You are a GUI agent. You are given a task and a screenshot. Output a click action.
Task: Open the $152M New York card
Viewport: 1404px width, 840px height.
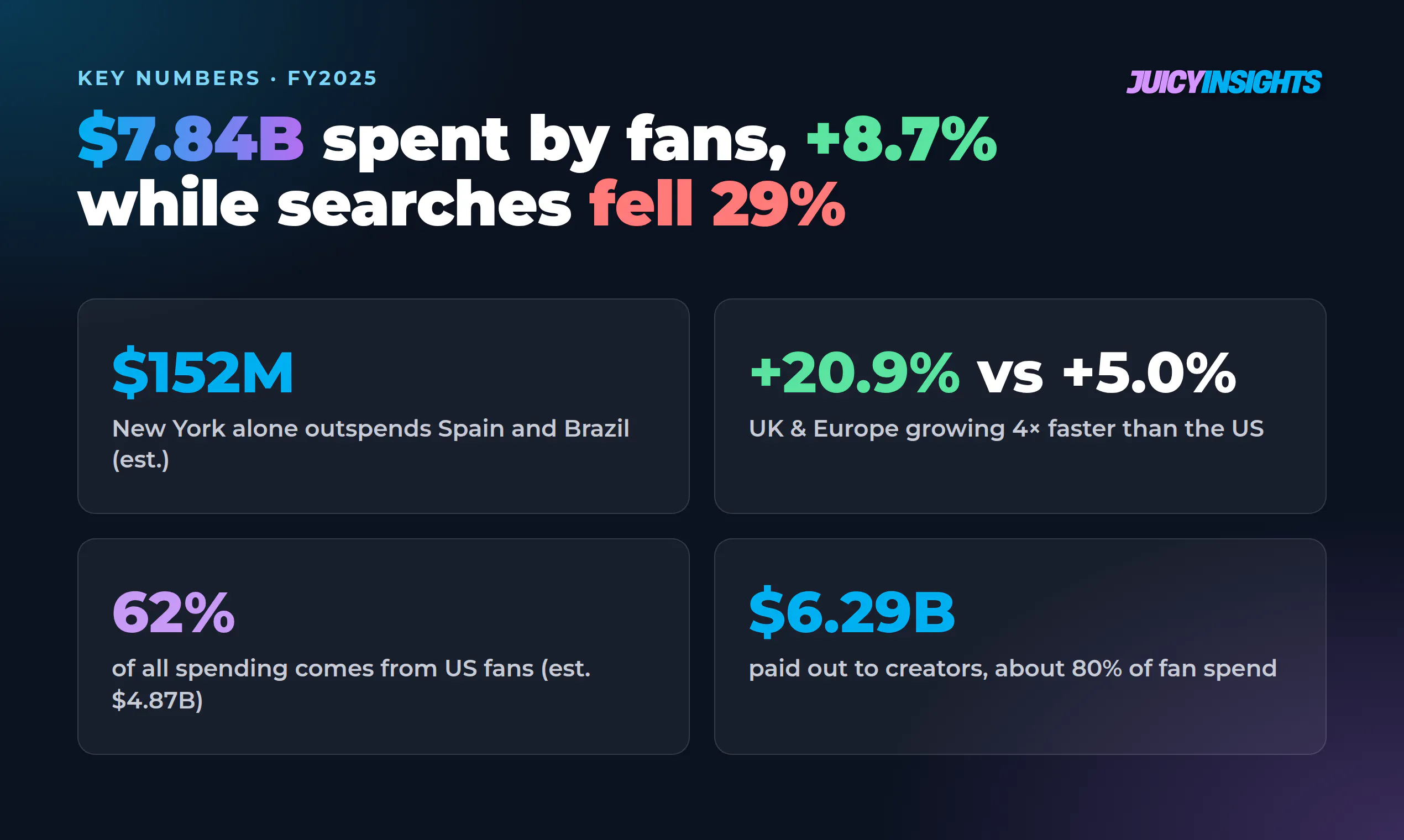click(383, 406)
